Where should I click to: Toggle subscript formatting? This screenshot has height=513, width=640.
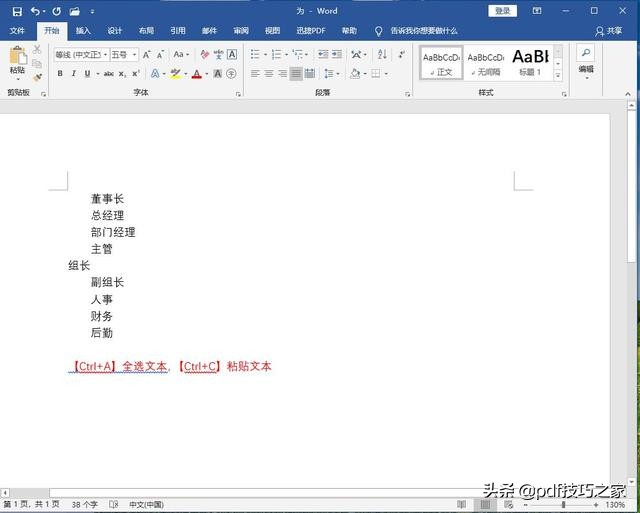click(122, 74)
